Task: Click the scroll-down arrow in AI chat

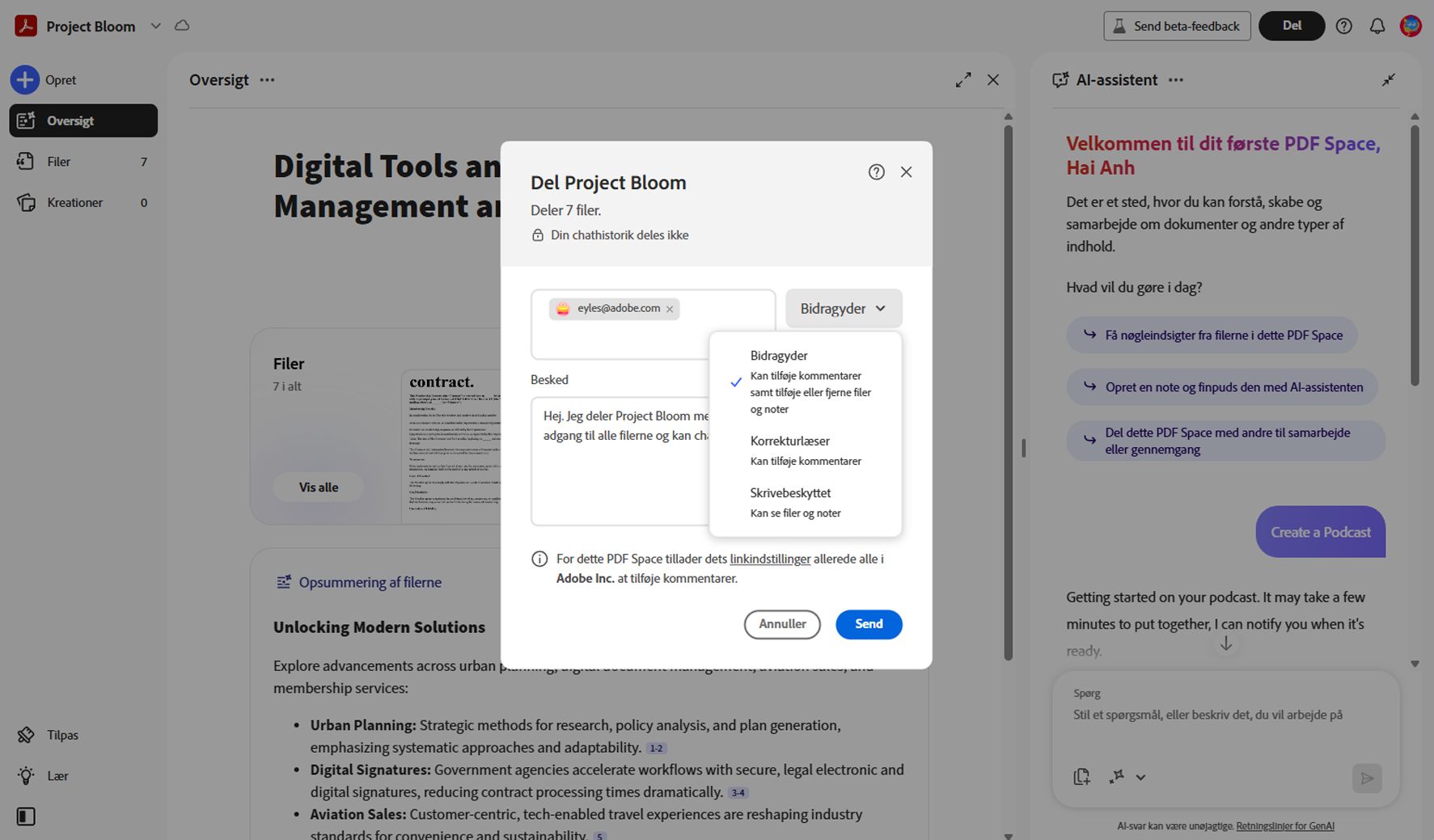Action: (1226, 644)
